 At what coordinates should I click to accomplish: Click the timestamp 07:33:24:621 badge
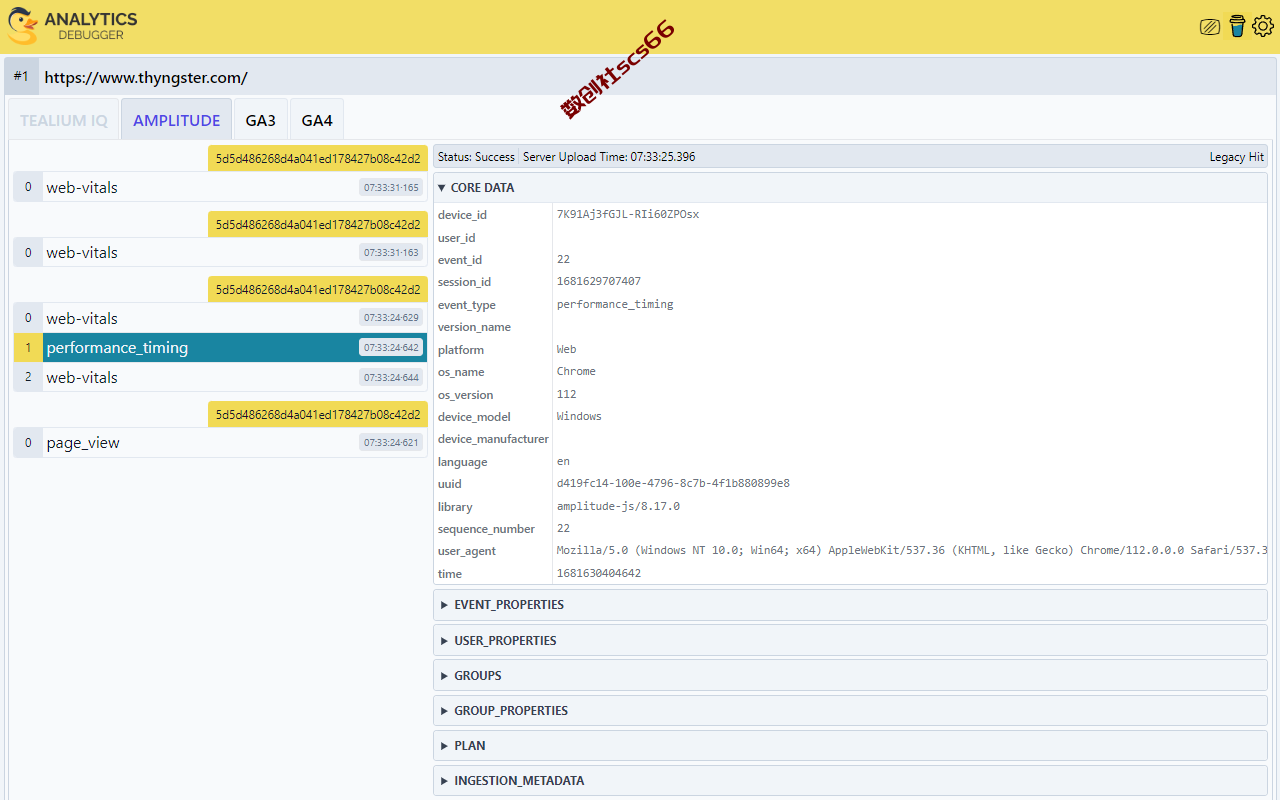pyautogui.click(x=392, y=443)
